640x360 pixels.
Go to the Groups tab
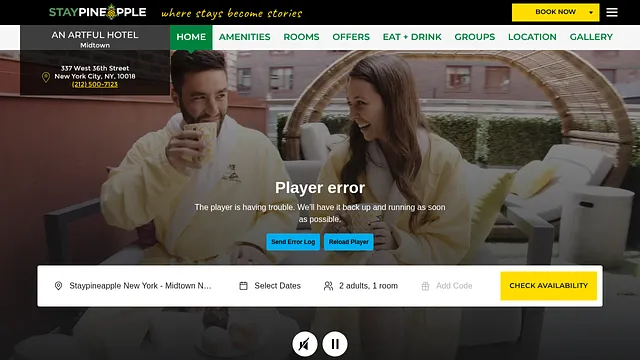pos(475,37)
